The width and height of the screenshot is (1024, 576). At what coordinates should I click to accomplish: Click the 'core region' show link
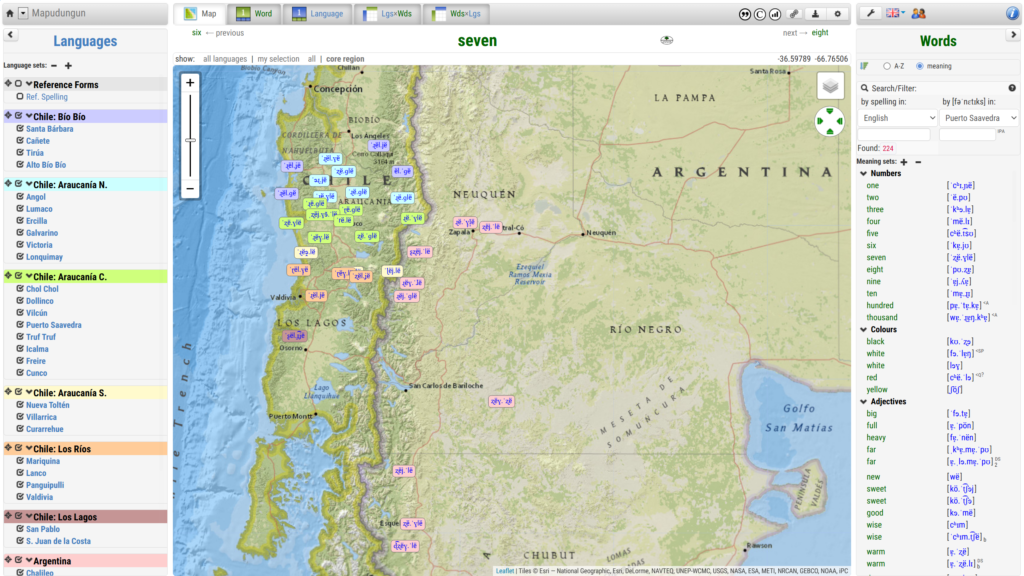tap(345, 59)
